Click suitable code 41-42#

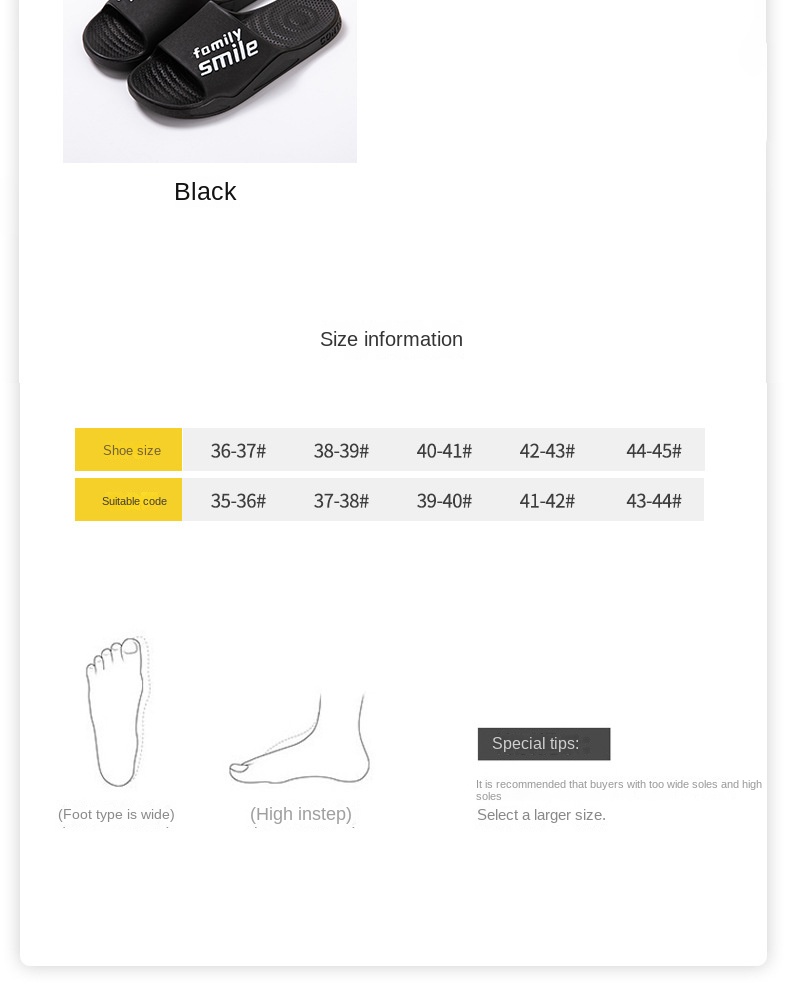(x=547, y=501)
